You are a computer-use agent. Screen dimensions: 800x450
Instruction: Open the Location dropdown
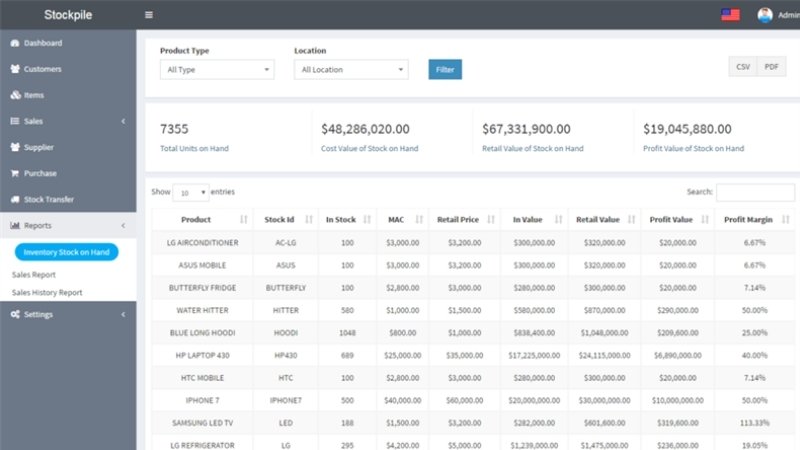pos(351,69)
